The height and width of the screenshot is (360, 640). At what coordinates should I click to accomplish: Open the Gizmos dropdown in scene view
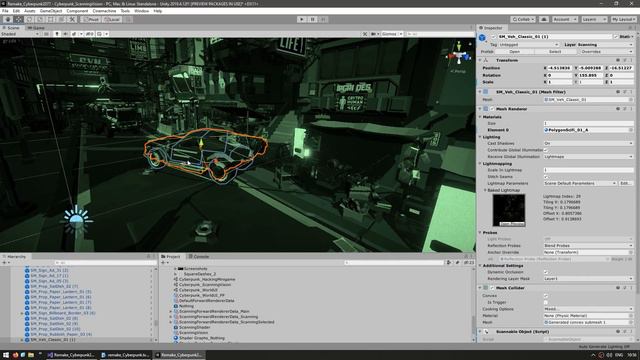tap(392, 34)
